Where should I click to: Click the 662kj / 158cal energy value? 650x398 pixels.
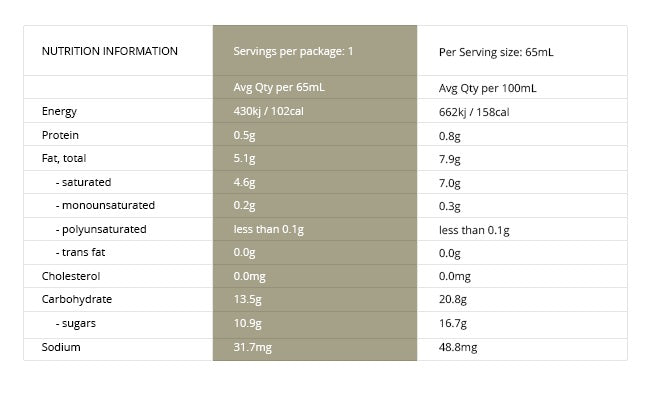(474, 112)
